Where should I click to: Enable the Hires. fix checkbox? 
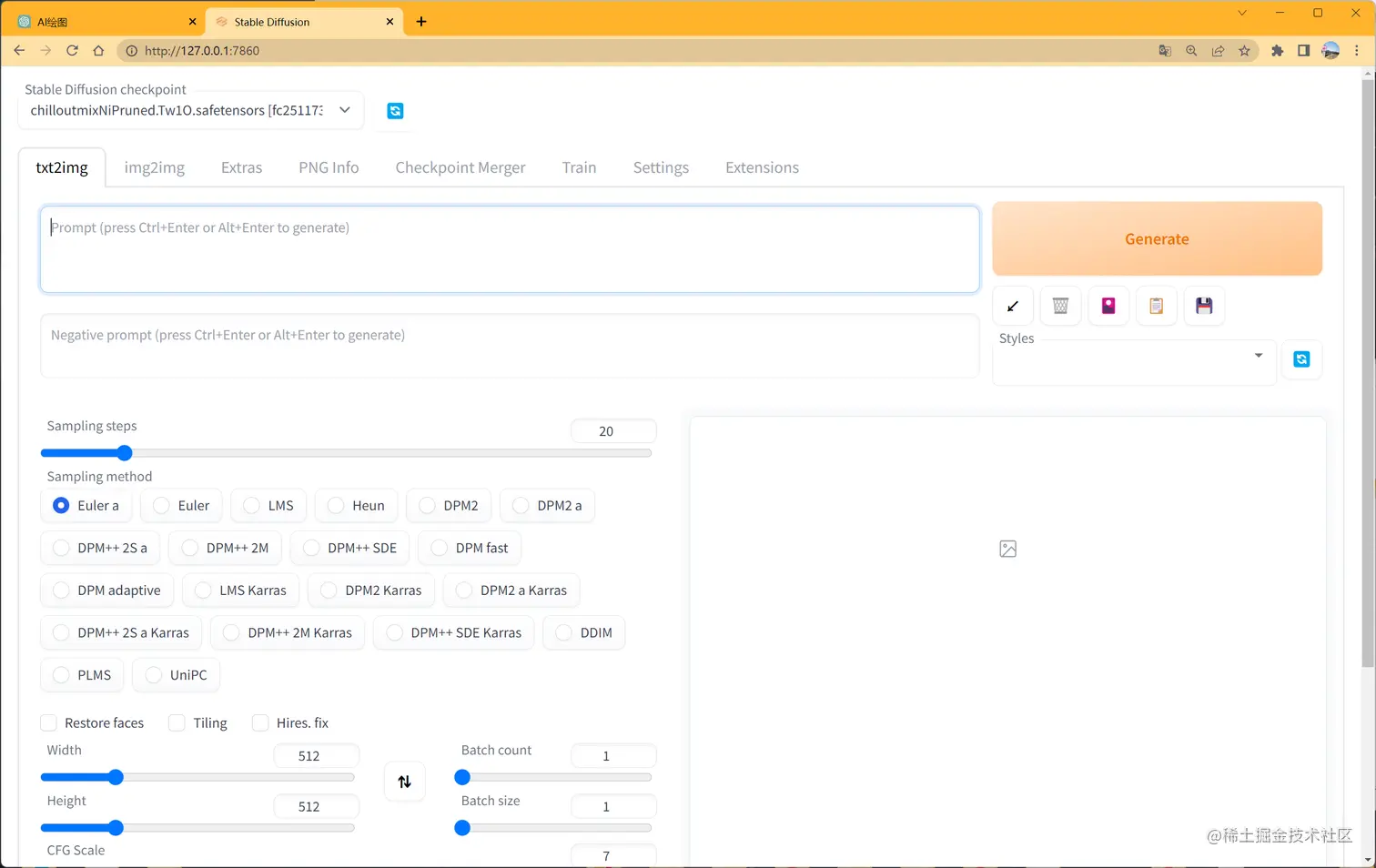pyautogui.click(x=260, y=723)
